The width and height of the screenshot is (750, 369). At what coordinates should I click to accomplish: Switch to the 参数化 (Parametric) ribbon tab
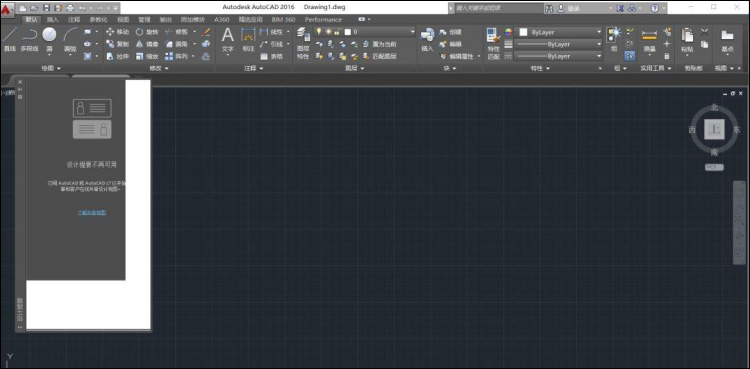pyautogui.click(x=99, y=20)
